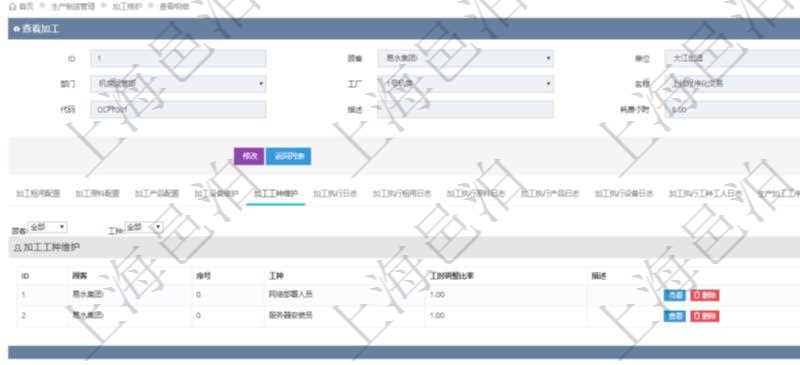Click the purple 修改 button
Image resolution: width=800 pixels, height=365 pixels.
coord(249,156)
